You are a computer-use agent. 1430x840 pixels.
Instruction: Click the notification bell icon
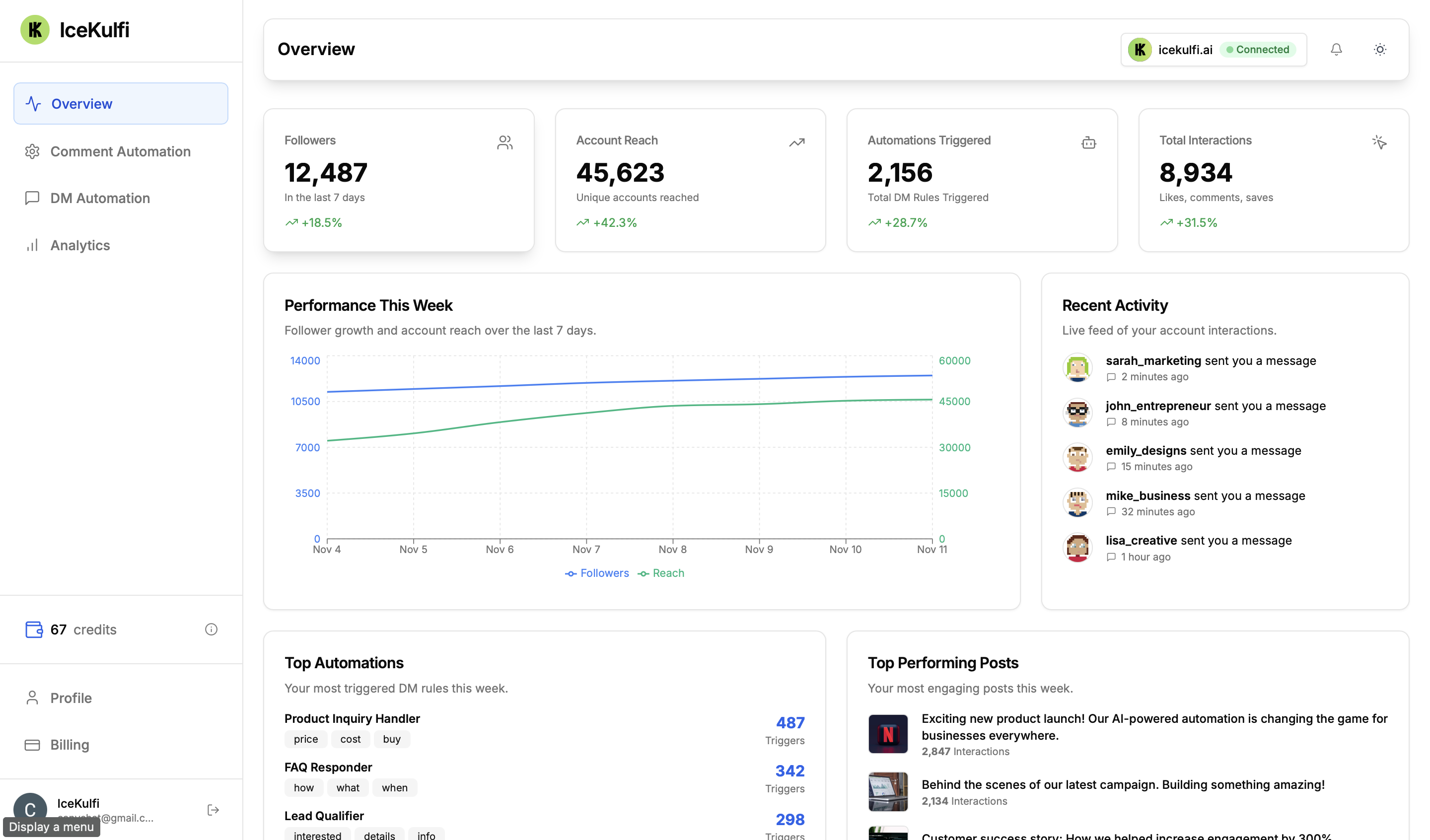click(1336, 49)
